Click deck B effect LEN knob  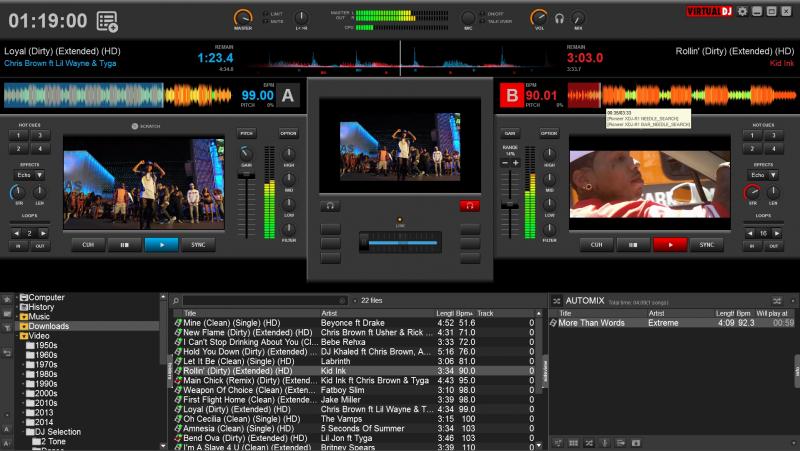coord(773,192)
